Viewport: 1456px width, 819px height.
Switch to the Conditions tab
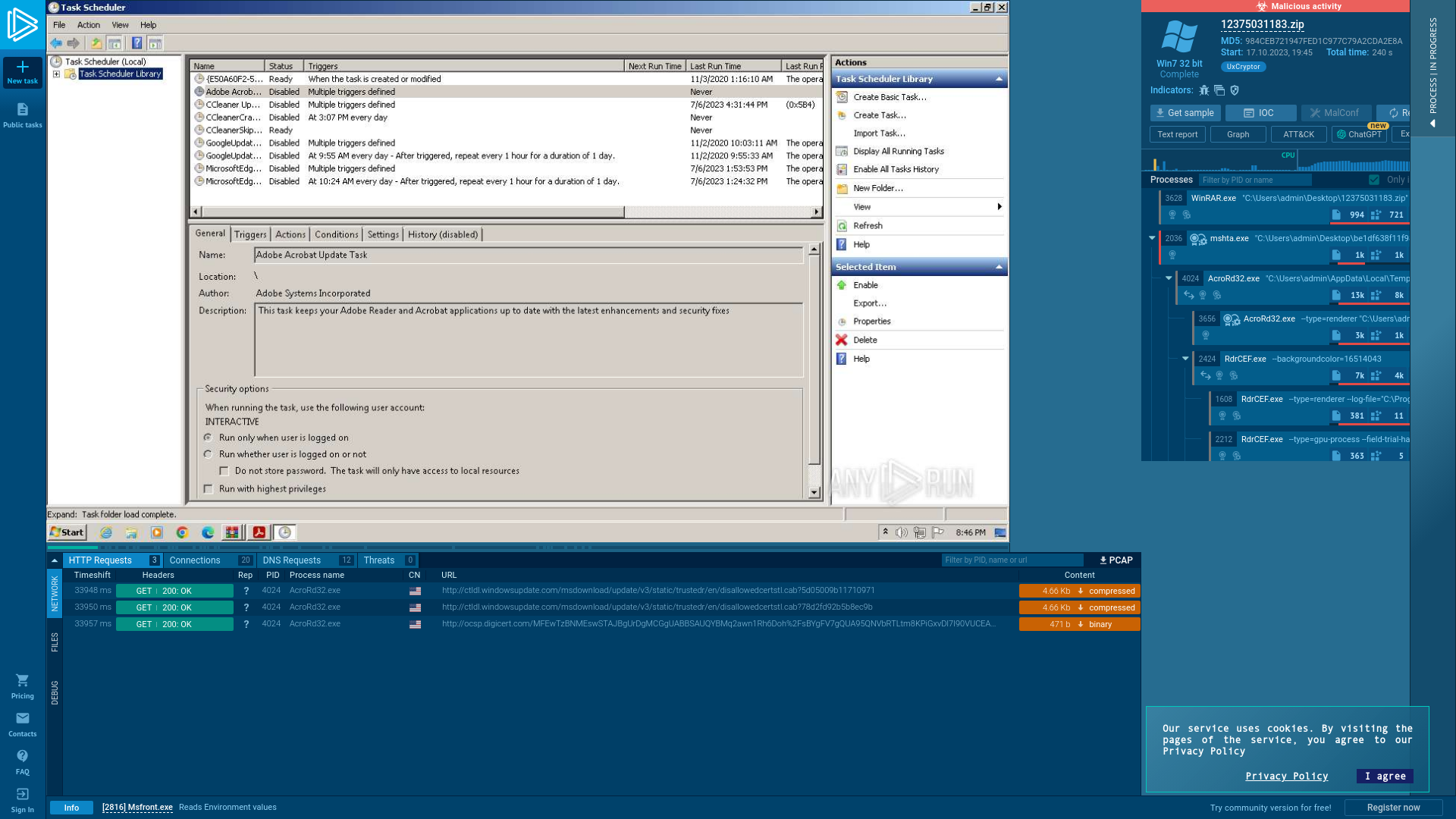point(336,234)
